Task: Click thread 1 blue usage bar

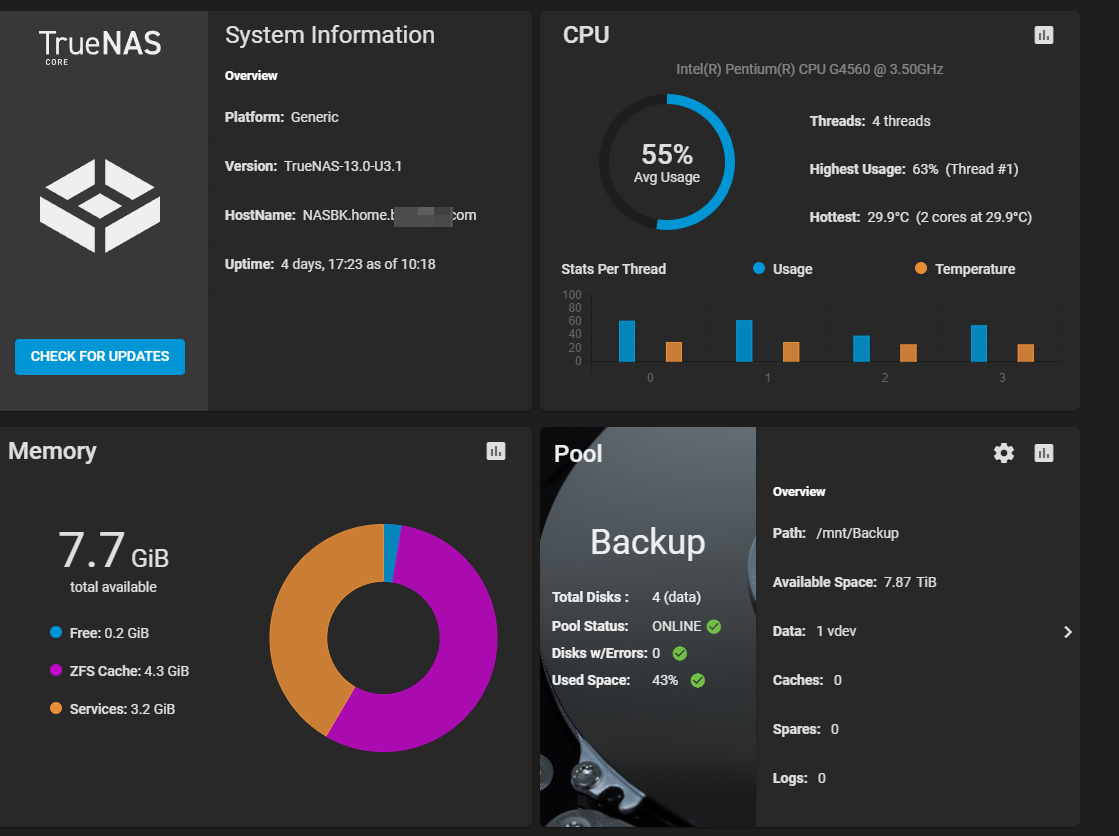Action: pyautogui.click(x=744, y=341)
